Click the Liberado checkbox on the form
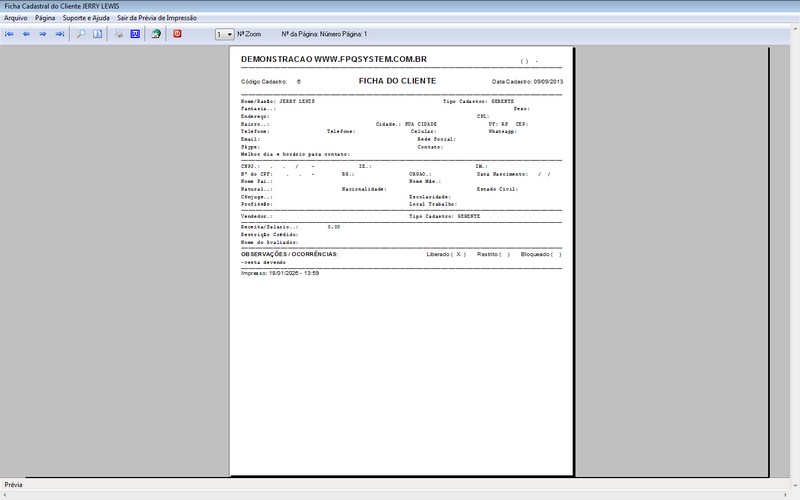The height and width of the screenshot is (500, 800). [458, 255]
